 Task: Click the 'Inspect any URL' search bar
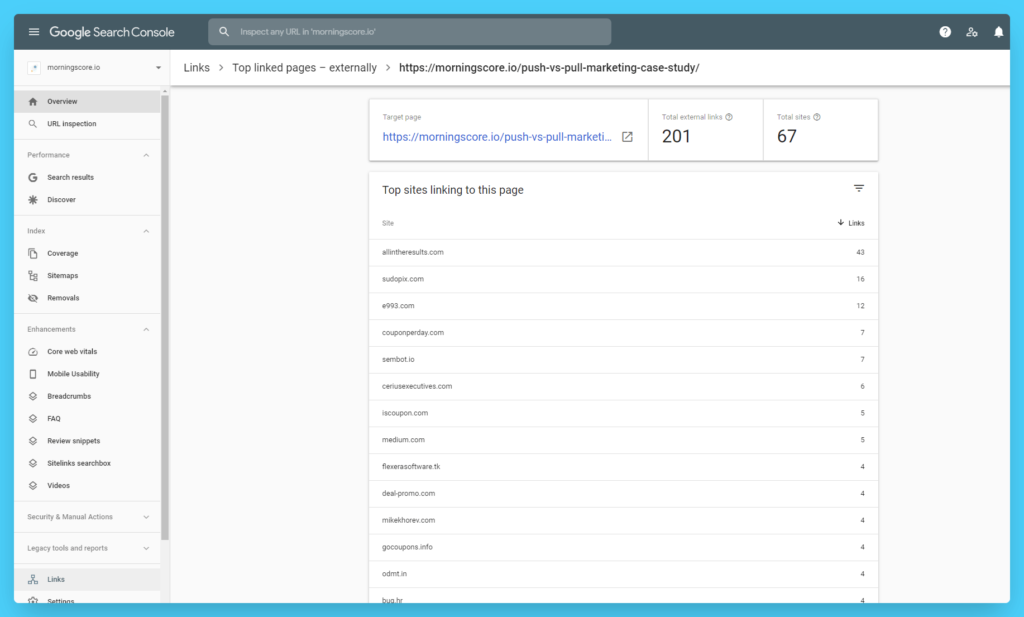[408, 31]
